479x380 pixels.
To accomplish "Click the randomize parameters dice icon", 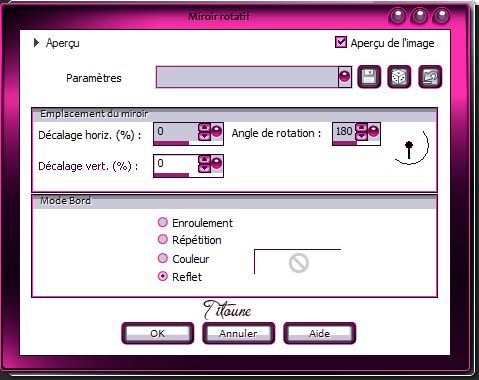I will [x=399, y=77].
